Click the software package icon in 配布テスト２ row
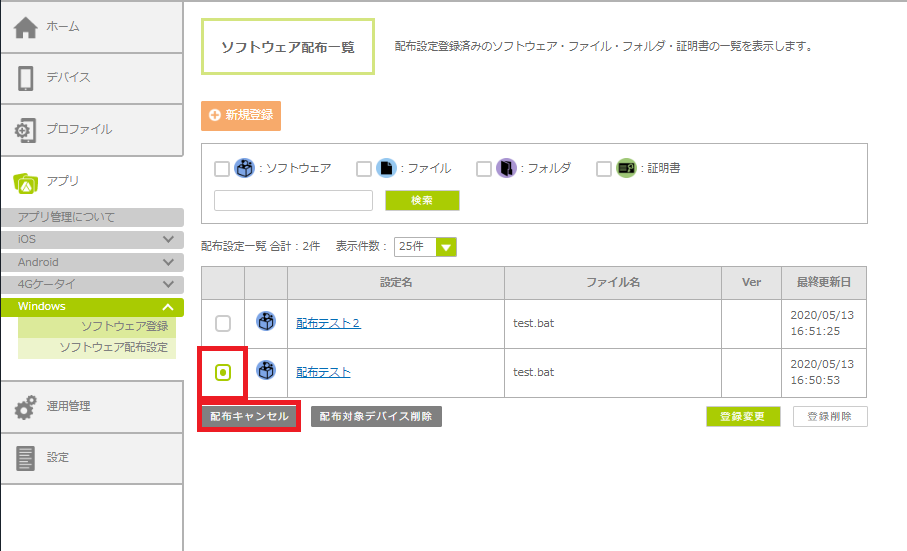This screenshot has height=551, width=907. [266, 323]
